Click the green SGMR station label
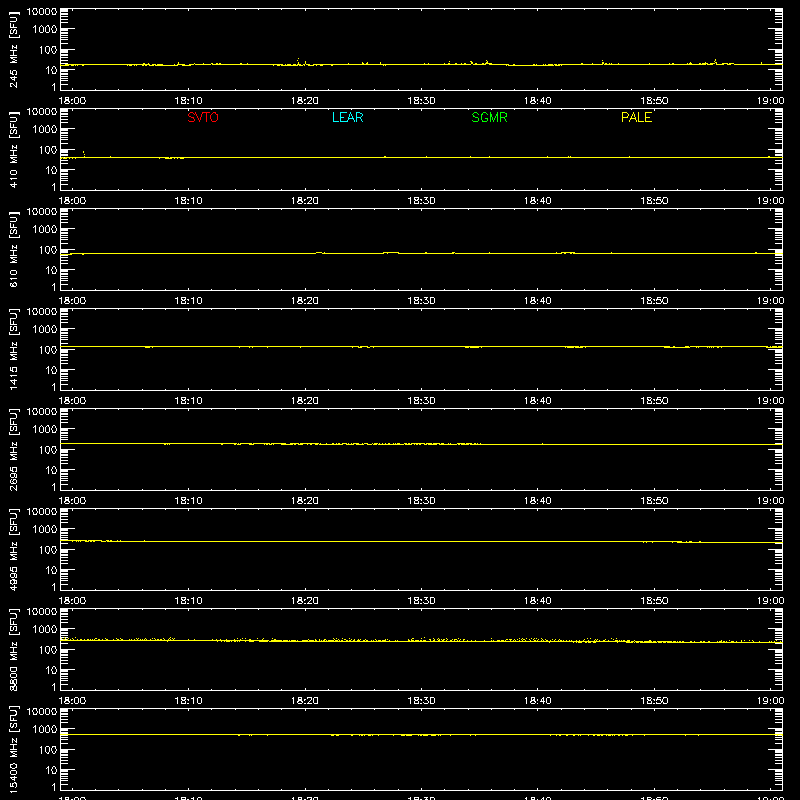Screen dimensions: 800x800 pyautogui.click(x=489, y=117)
